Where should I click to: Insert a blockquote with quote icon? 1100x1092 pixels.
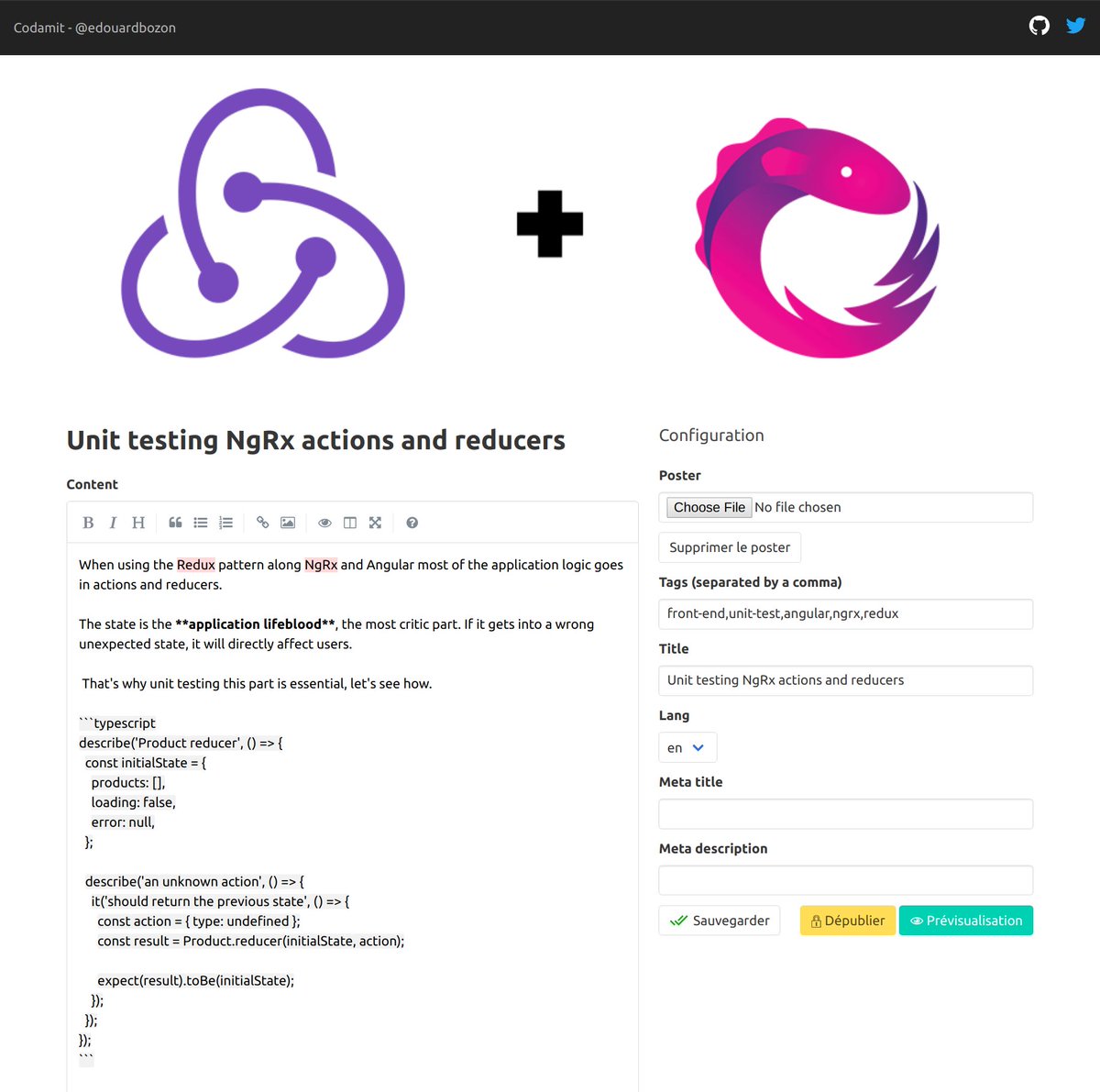175,523
